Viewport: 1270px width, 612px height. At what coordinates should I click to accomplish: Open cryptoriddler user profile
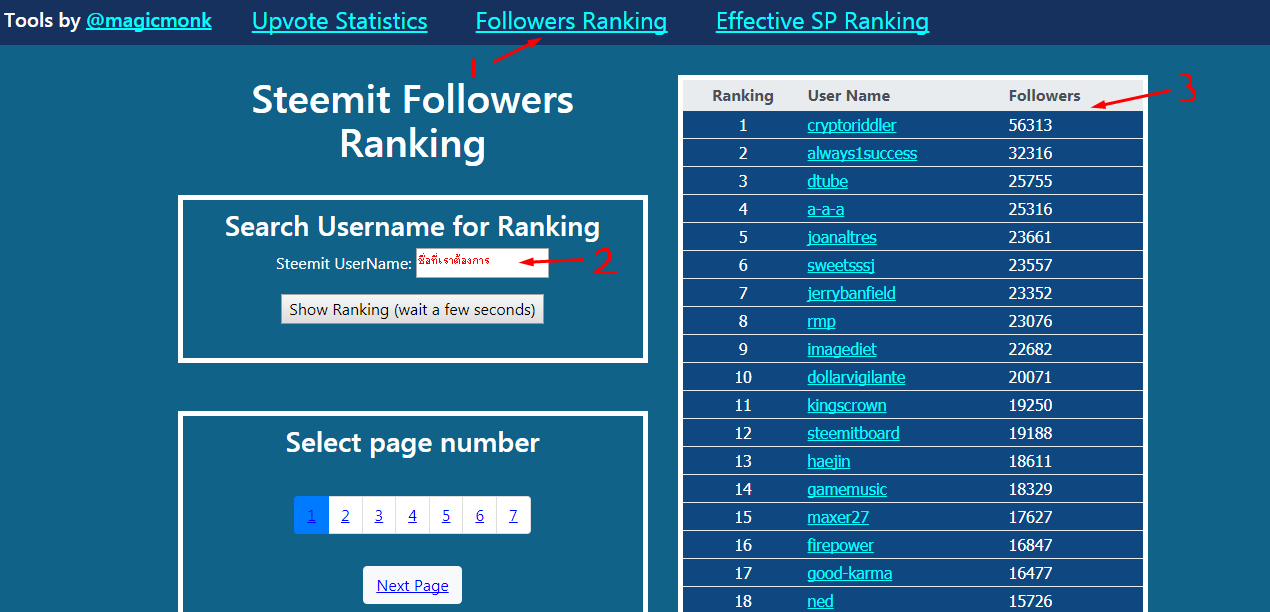[x=852, y=125]
